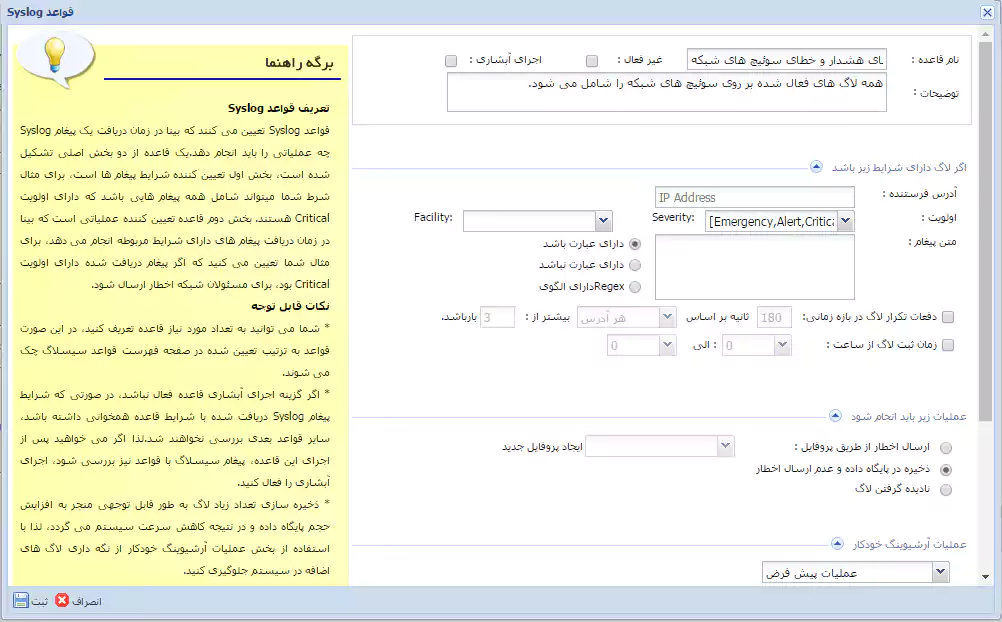This screenshot has width=1002, height=622.
Task: Select the دارای الگوی Regex radio button
Action: pos(634,285)
